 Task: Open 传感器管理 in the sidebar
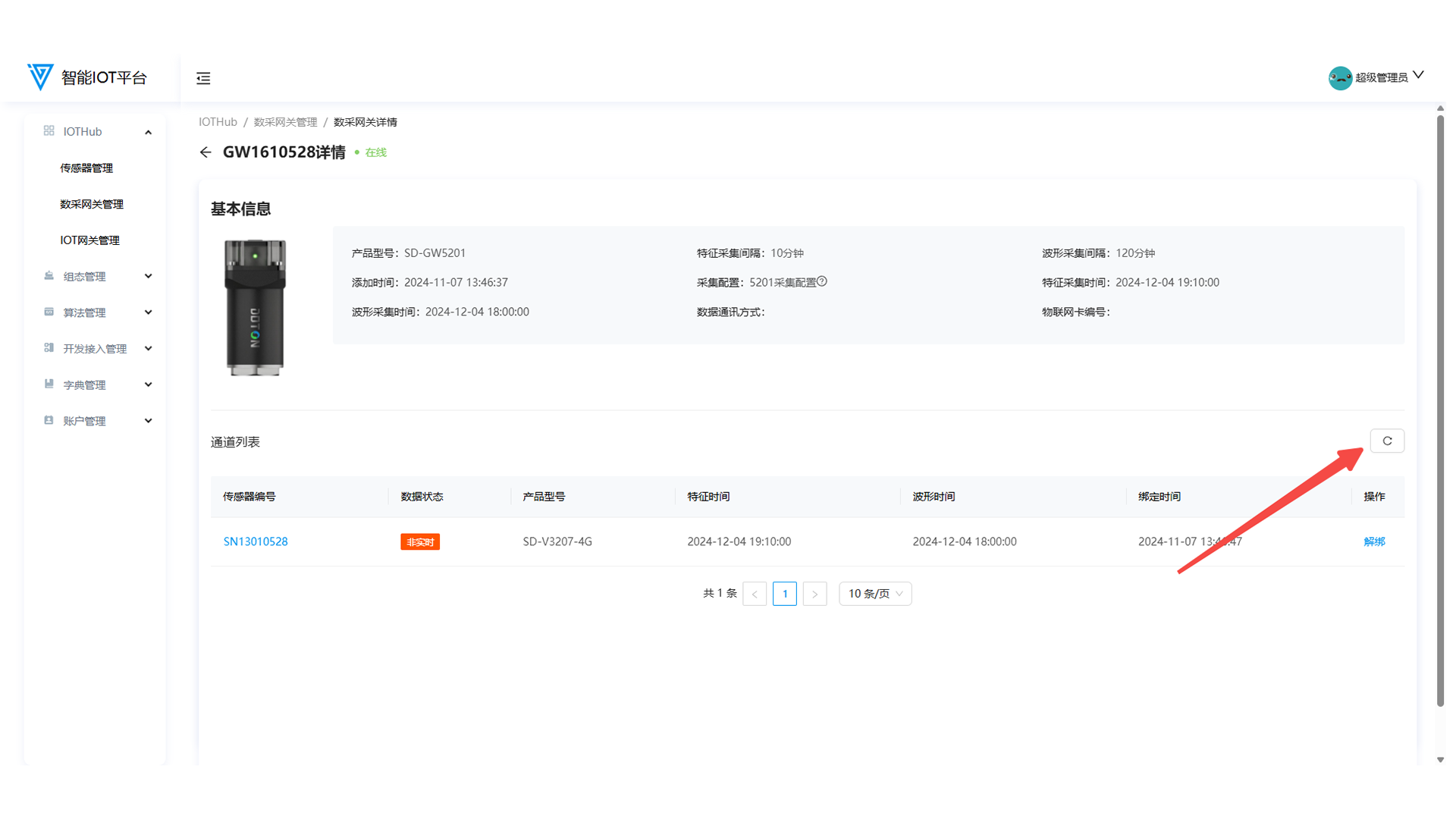(x=86, y=168)
